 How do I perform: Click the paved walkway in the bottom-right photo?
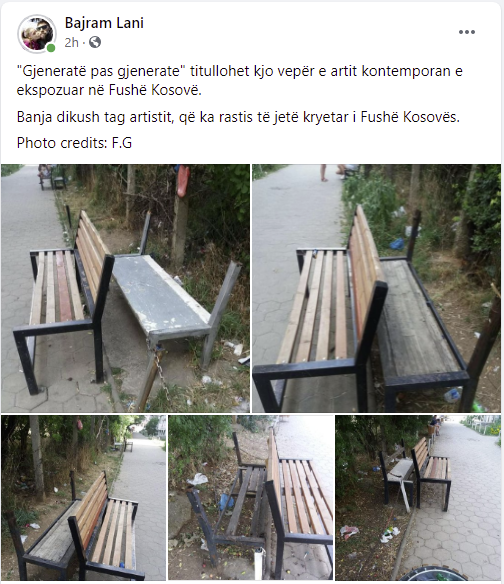466,521
